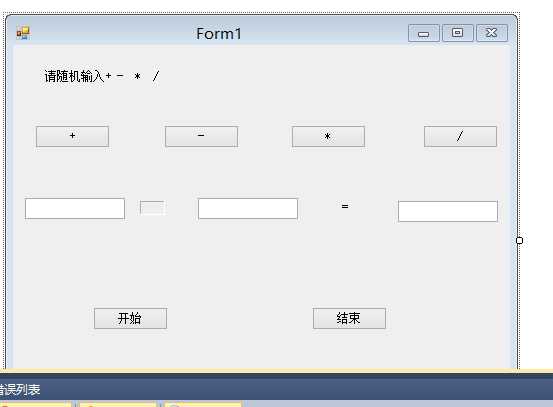Grab the right-edge form sizing handle

click(x=519, y=241)
